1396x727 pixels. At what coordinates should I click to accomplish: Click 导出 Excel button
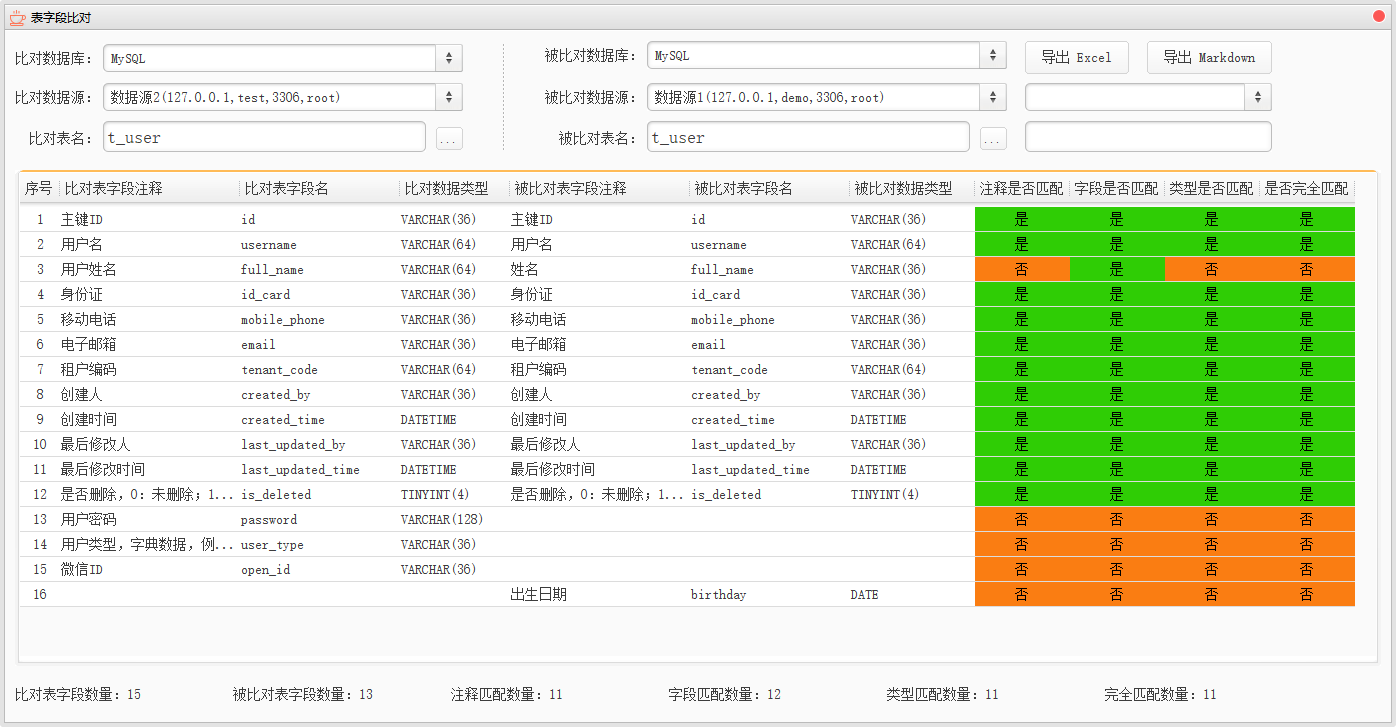point(1076,58)
